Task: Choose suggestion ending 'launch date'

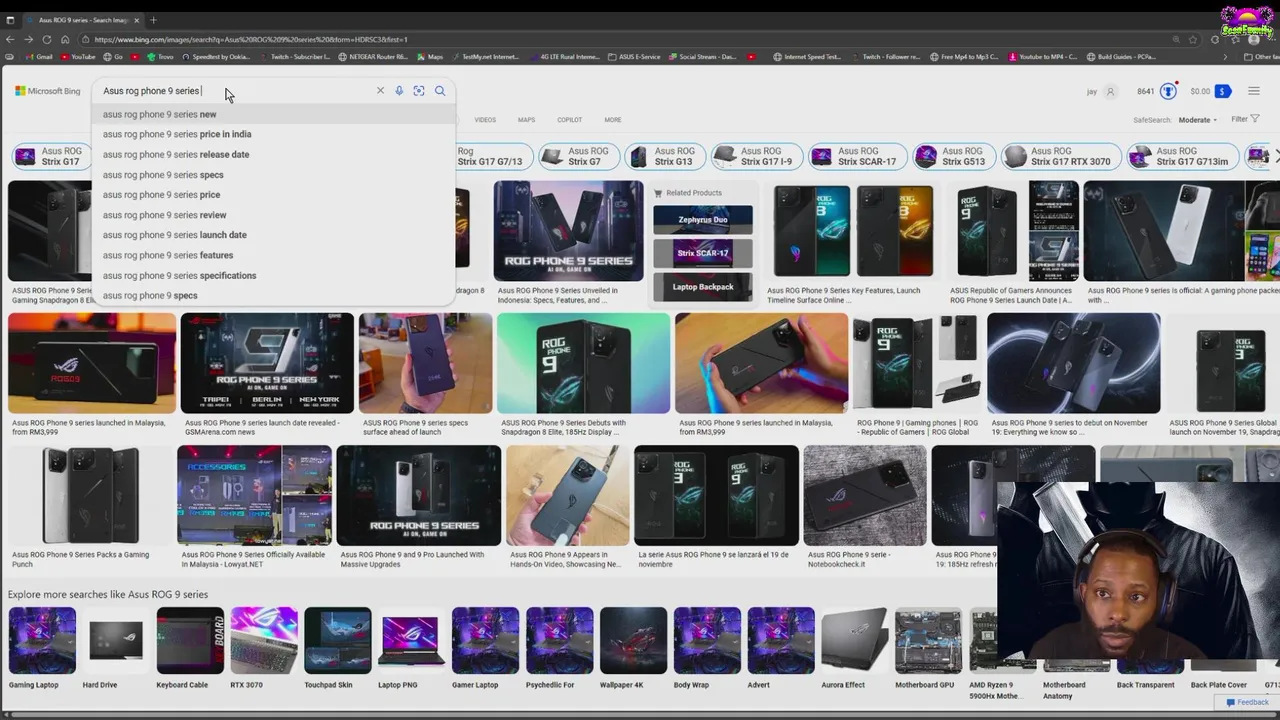Action: click(273, 235)
